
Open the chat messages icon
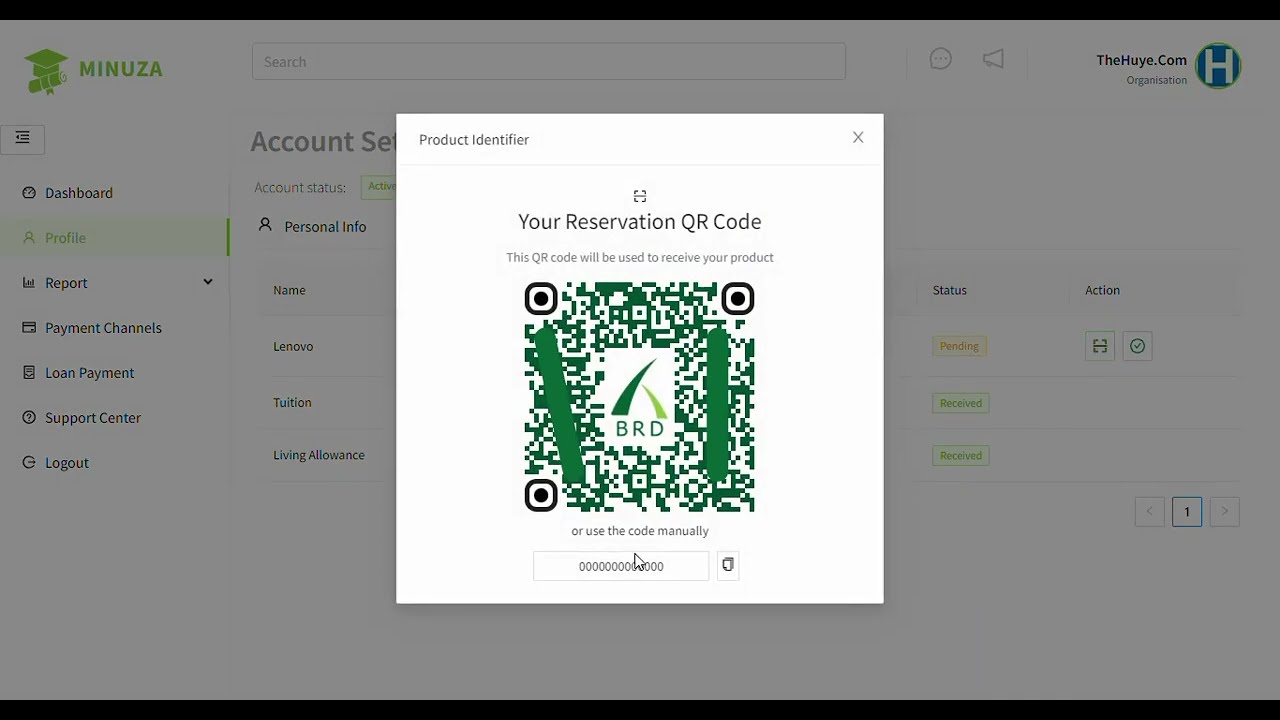(x=940, y=60)
